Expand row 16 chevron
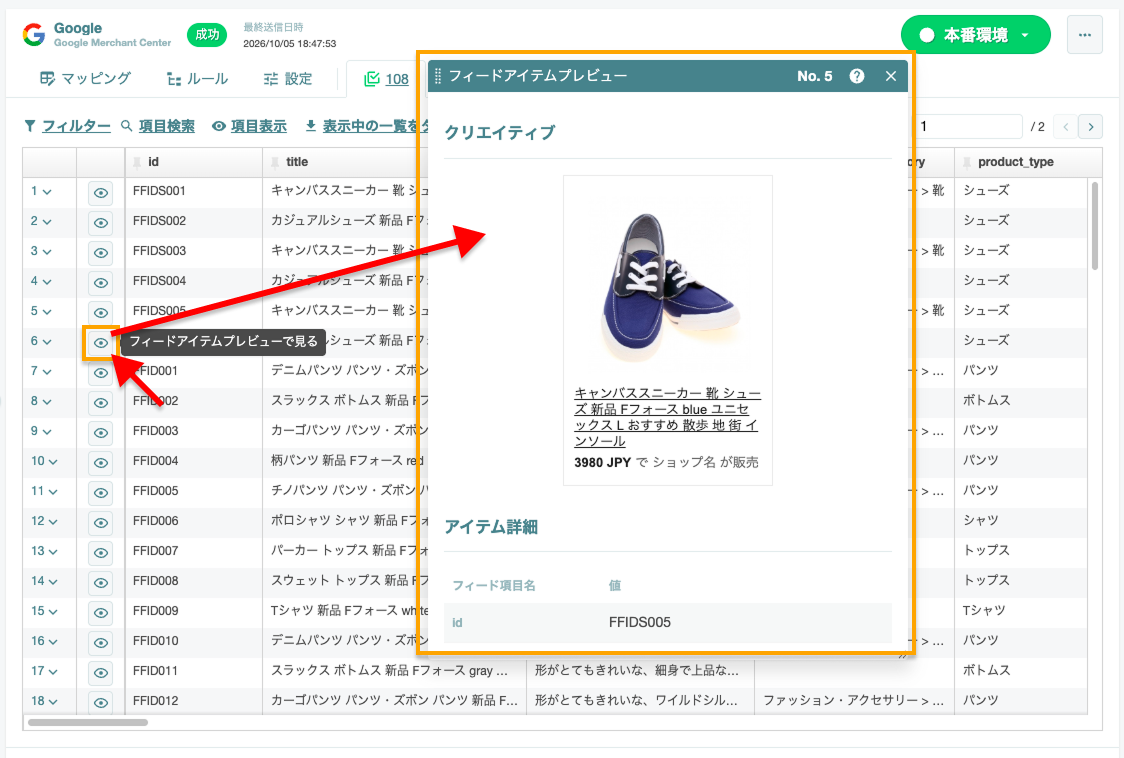Image resolution: width=1124 pixels, height=758 pixels. coord(53,642)
